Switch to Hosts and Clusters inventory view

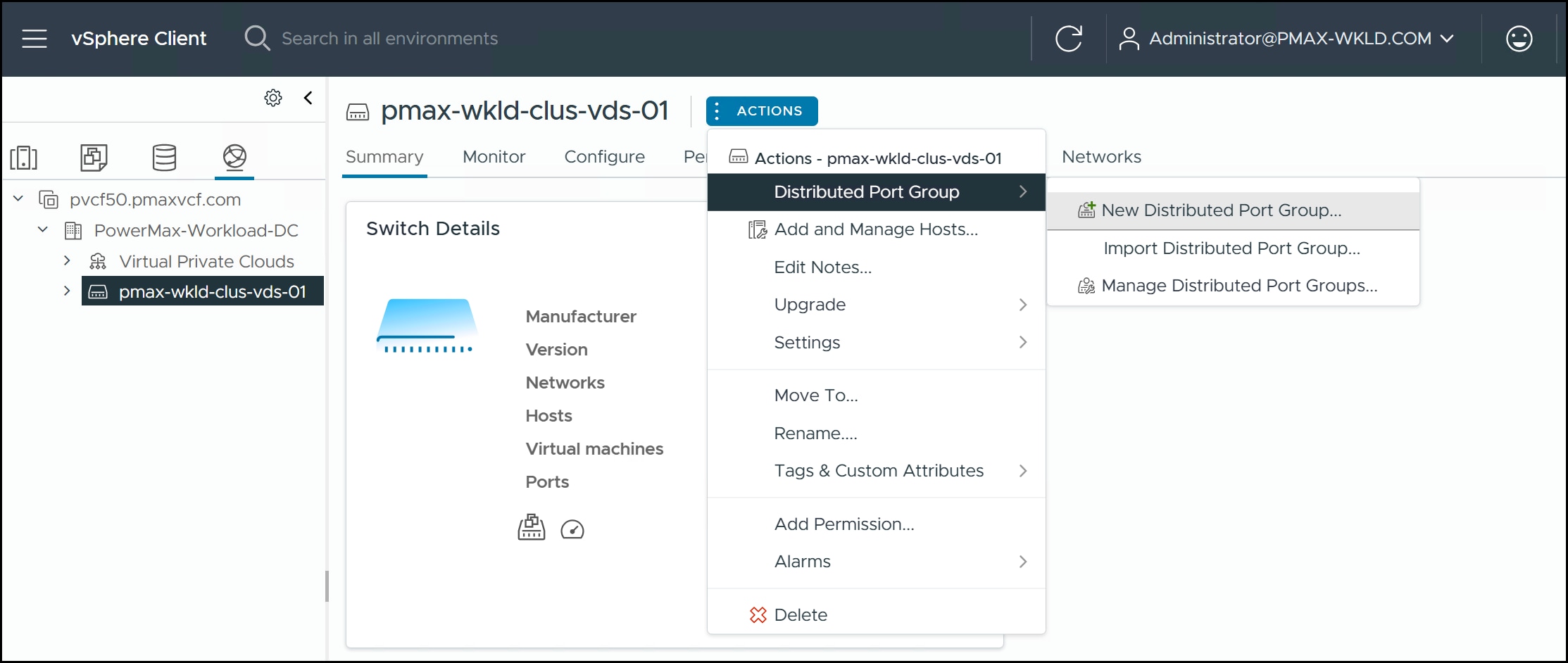pos(24,157)
